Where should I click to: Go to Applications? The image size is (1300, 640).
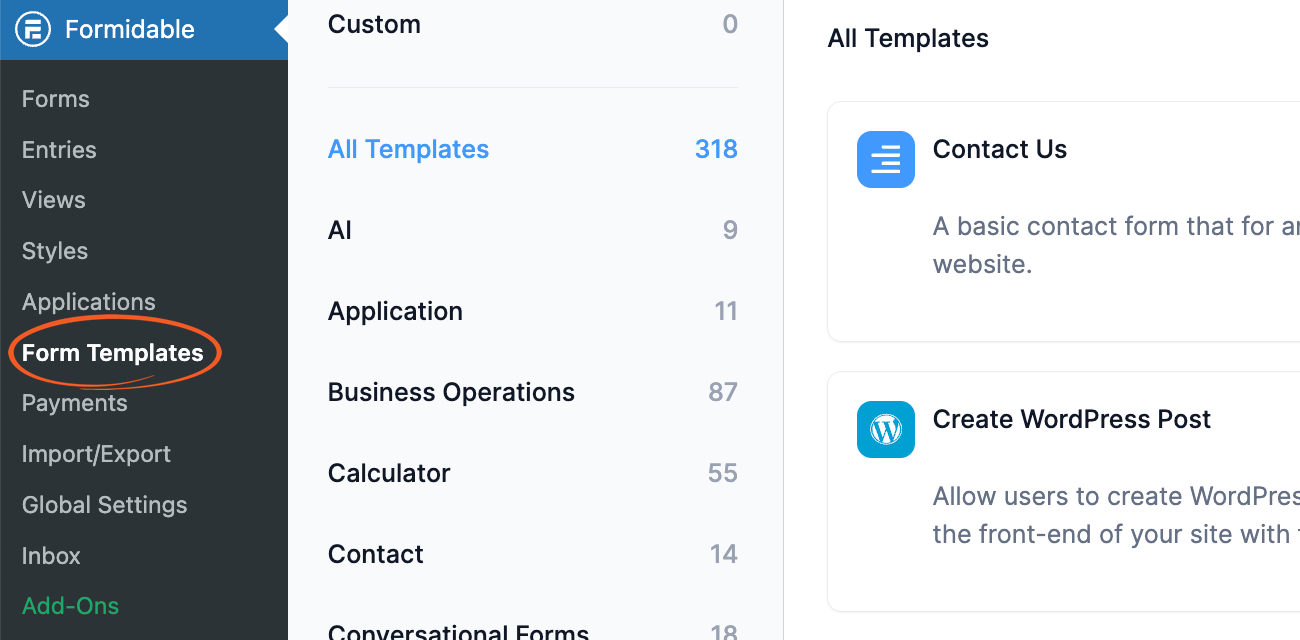(88, 301)
